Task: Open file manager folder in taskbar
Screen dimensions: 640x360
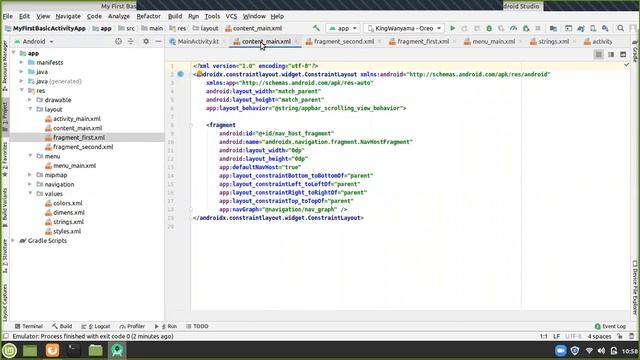Action: [x=96, y=350]
